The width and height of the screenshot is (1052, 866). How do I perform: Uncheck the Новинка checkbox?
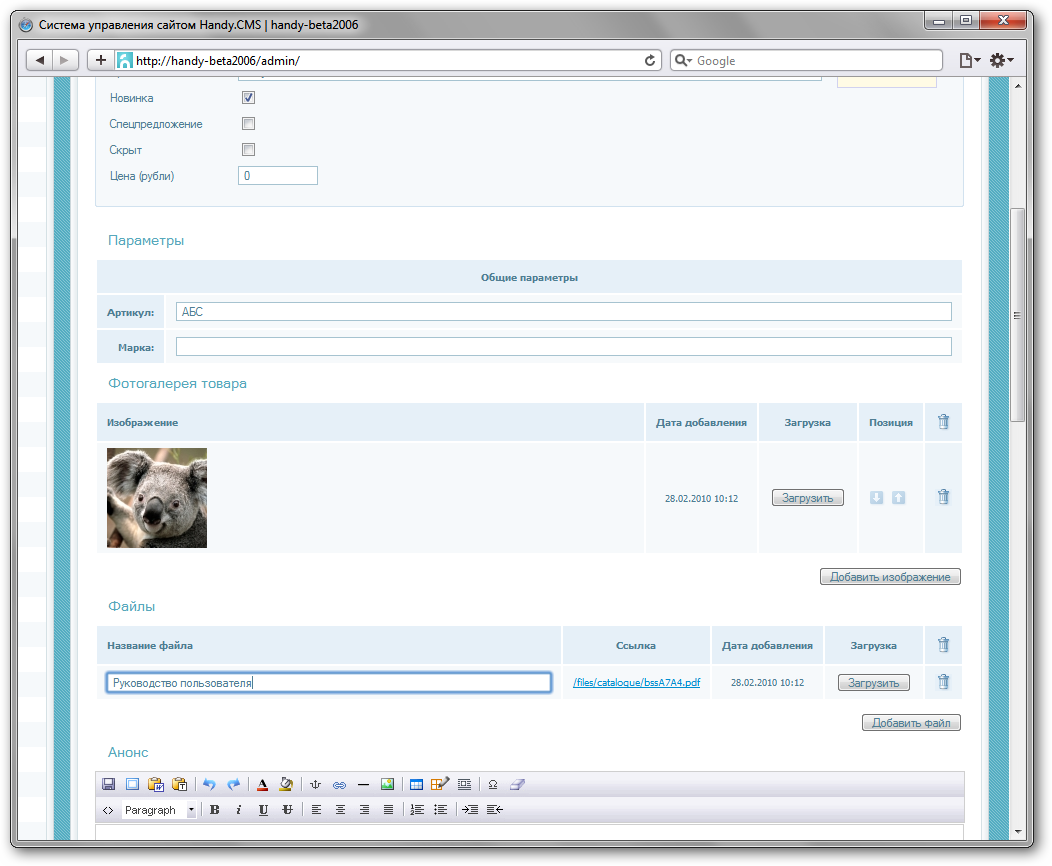click(x=249, y=98)
